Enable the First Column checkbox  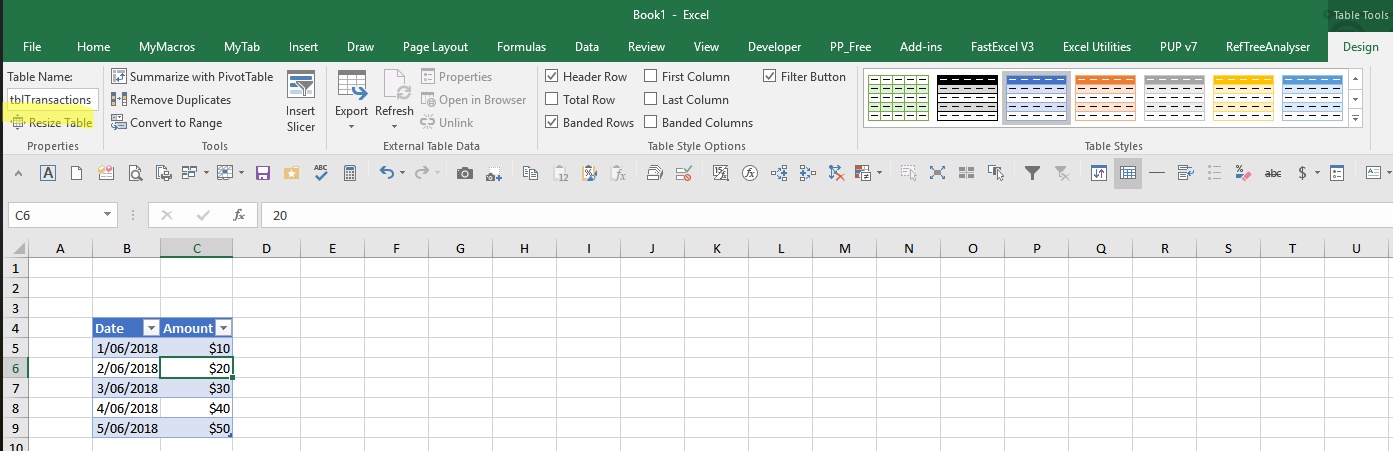pos(651,76)
